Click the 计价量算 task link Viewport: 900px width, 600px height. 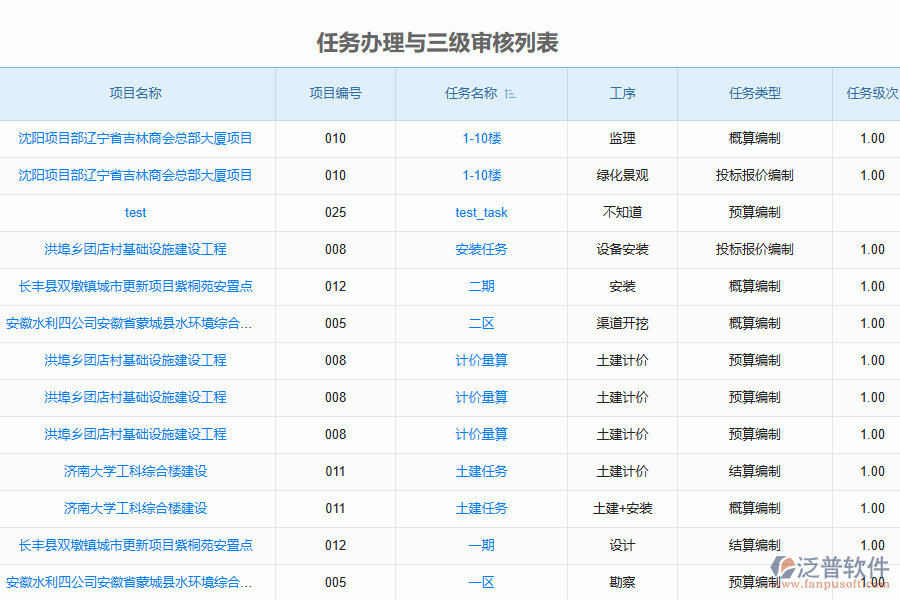[481, 360]
